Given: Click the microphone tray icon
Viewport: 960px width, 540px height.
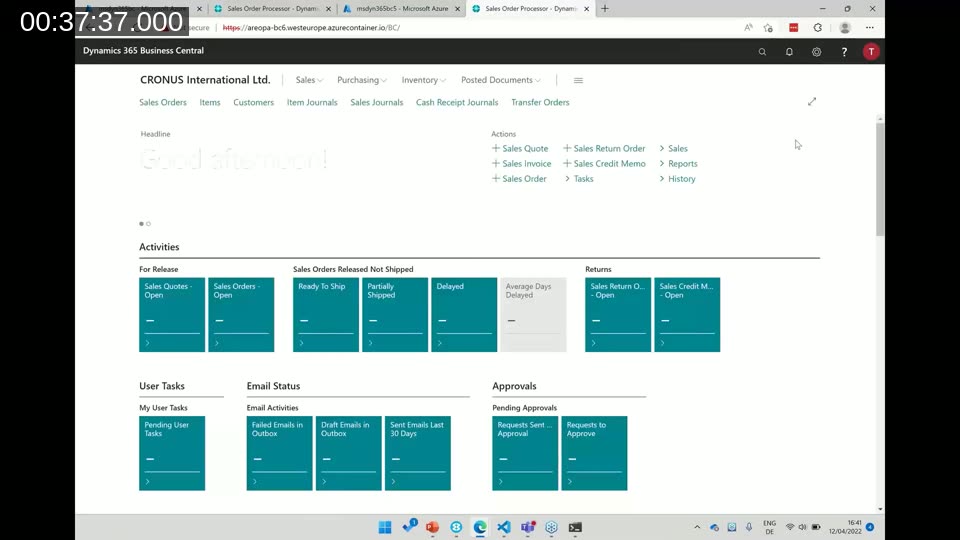Looking at the screenshot, I should pos(749,527).
